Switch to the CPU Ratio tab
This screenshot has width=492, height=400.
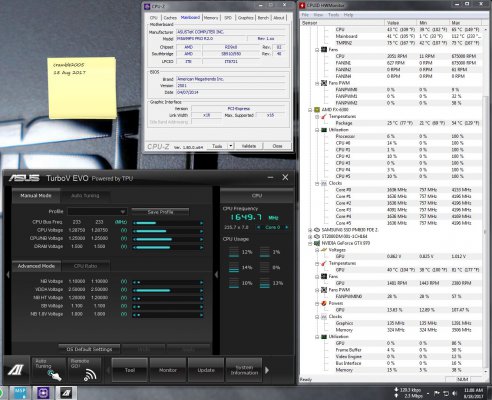tap(86, 266)
